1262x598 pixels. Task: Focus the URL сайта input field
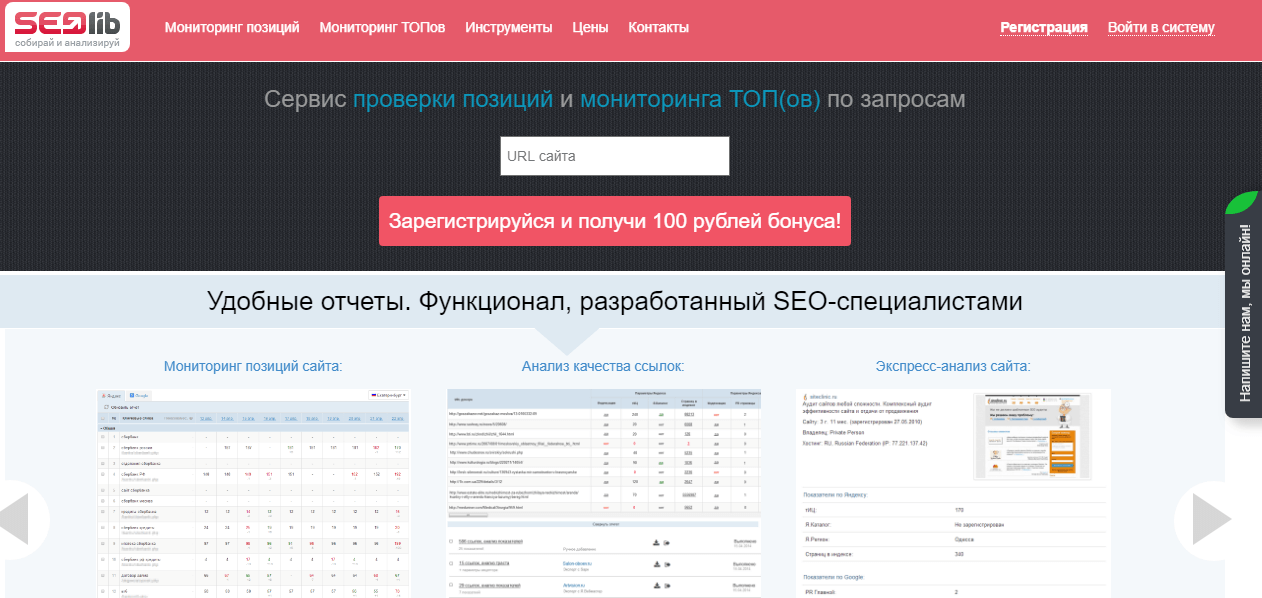click(615, 156)
